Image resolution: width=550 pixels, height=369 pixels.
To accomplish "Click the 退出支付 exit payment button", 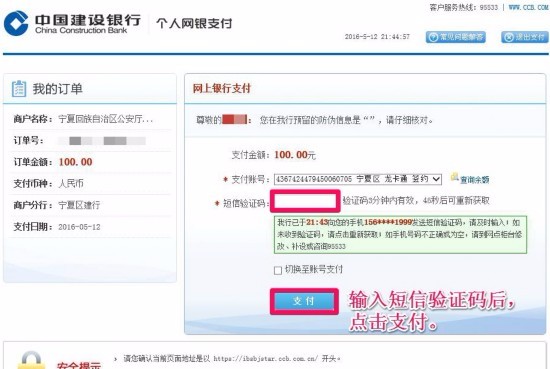I will pyautogui.click(x=524, y=37).
